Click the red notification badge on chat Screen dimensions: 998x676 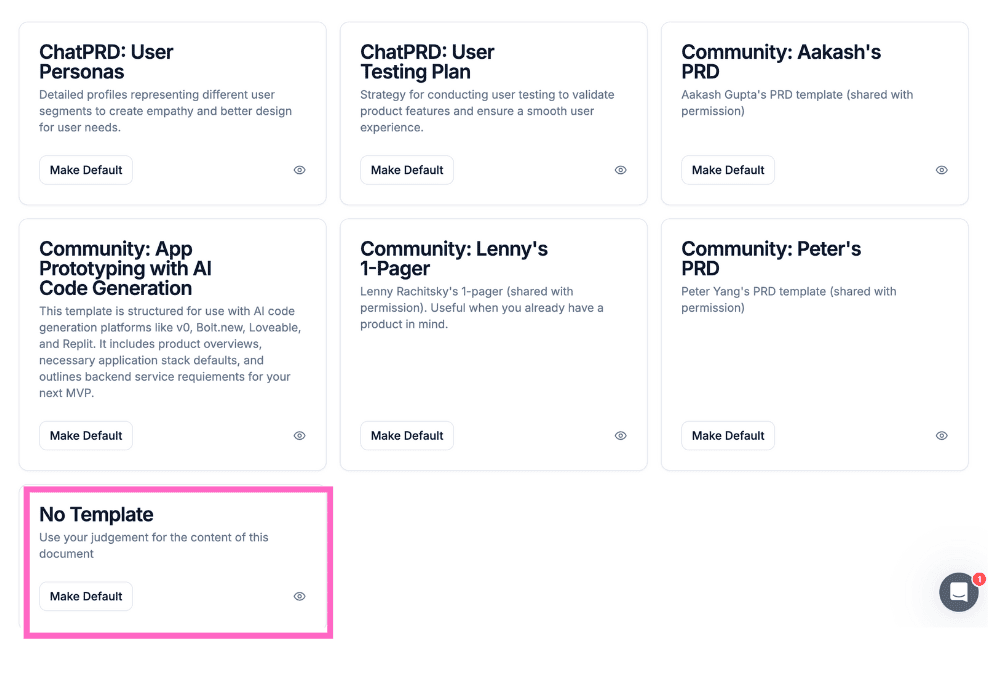pos(979,579)
